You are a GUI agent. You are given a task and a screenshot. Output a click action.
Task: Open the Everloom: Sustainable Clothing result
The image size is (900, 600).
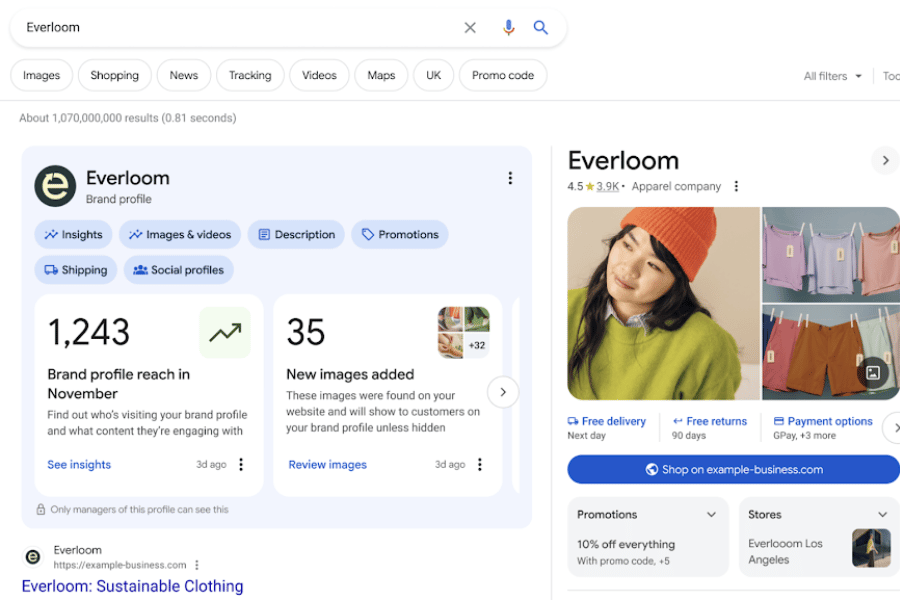[x=133, y=586]
